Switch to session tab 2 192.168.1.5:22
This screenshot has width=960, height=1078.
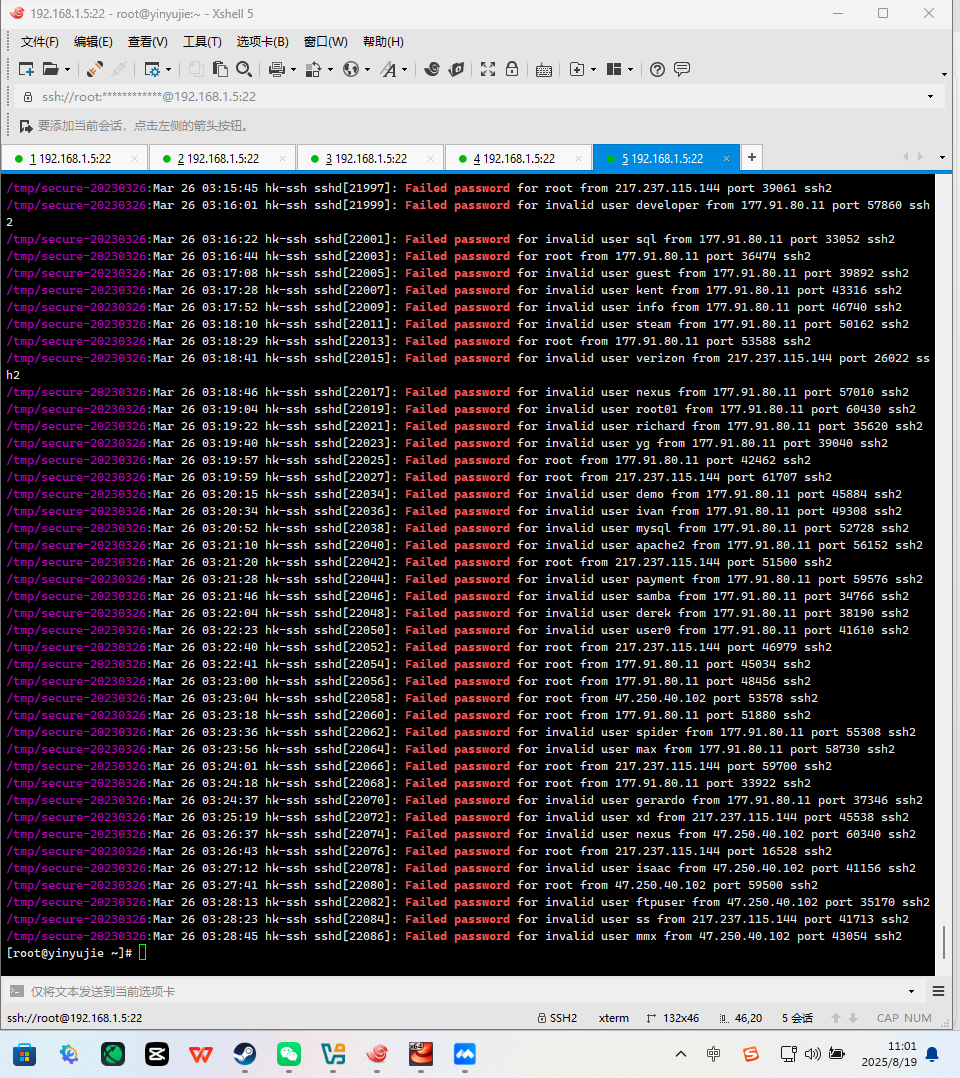[223, 159]
